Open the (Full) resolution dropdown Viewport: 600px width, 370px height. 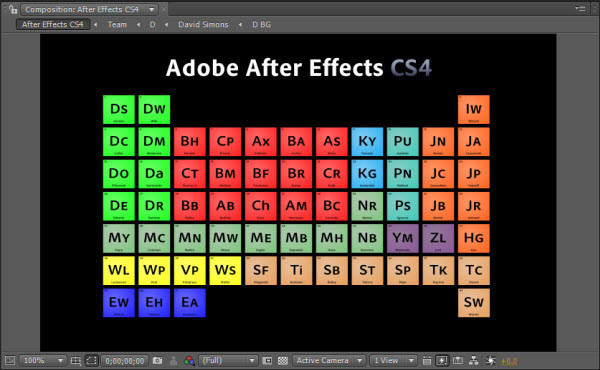click(228, 360)
